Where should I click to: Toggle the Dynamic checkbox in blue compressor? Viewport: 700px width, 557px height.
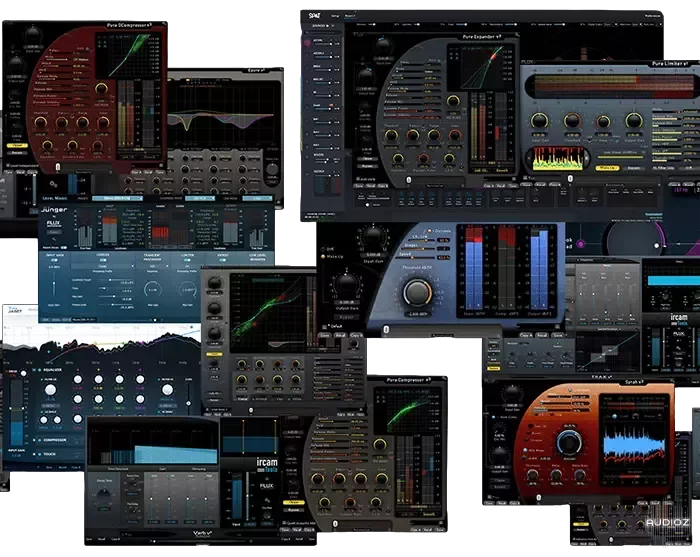pos(431,231)
